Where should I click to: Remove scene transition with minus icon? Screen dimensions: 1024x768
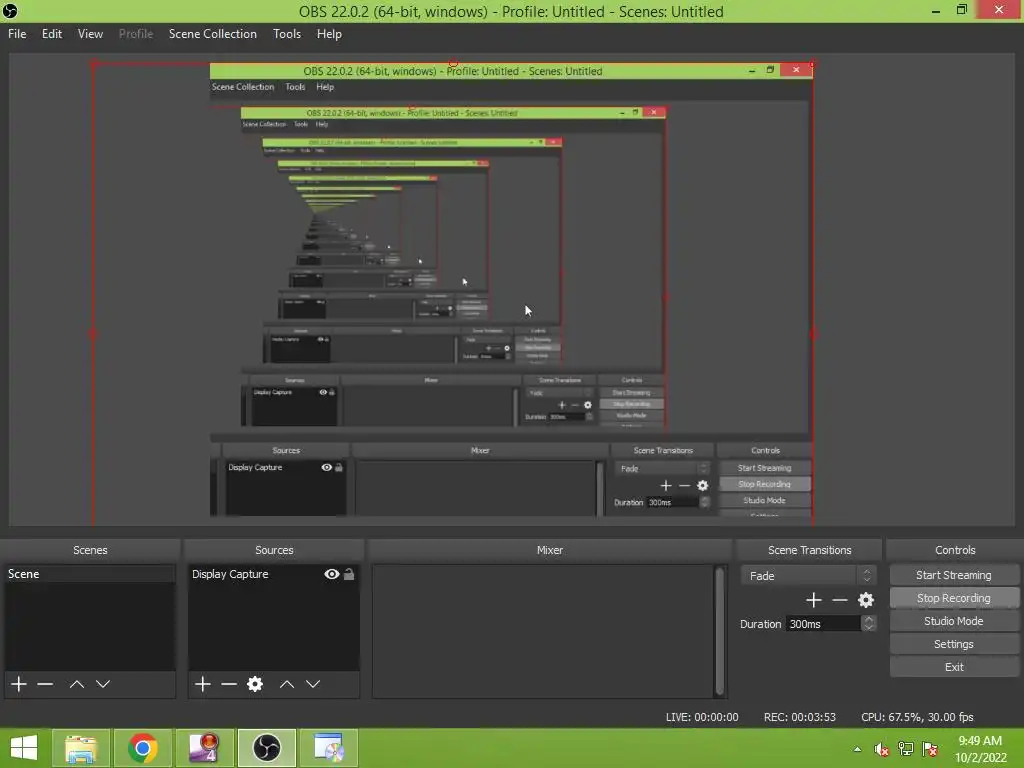[x=840, y=600]
